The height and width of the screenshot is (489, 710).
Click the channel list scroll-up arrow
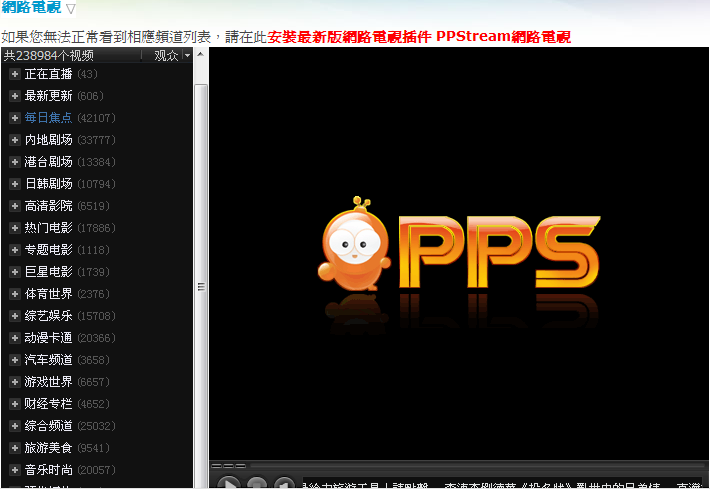coord(201,54)
